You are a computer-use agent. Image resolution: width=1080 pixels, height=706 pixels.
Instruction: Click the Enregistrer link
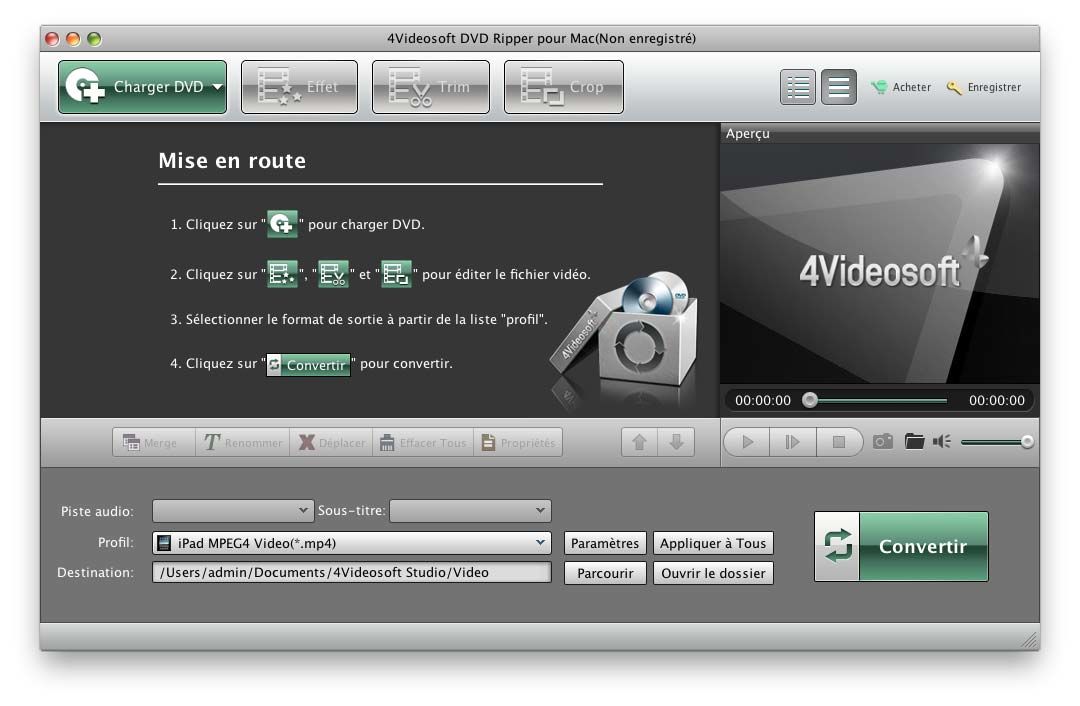point(984,87)
